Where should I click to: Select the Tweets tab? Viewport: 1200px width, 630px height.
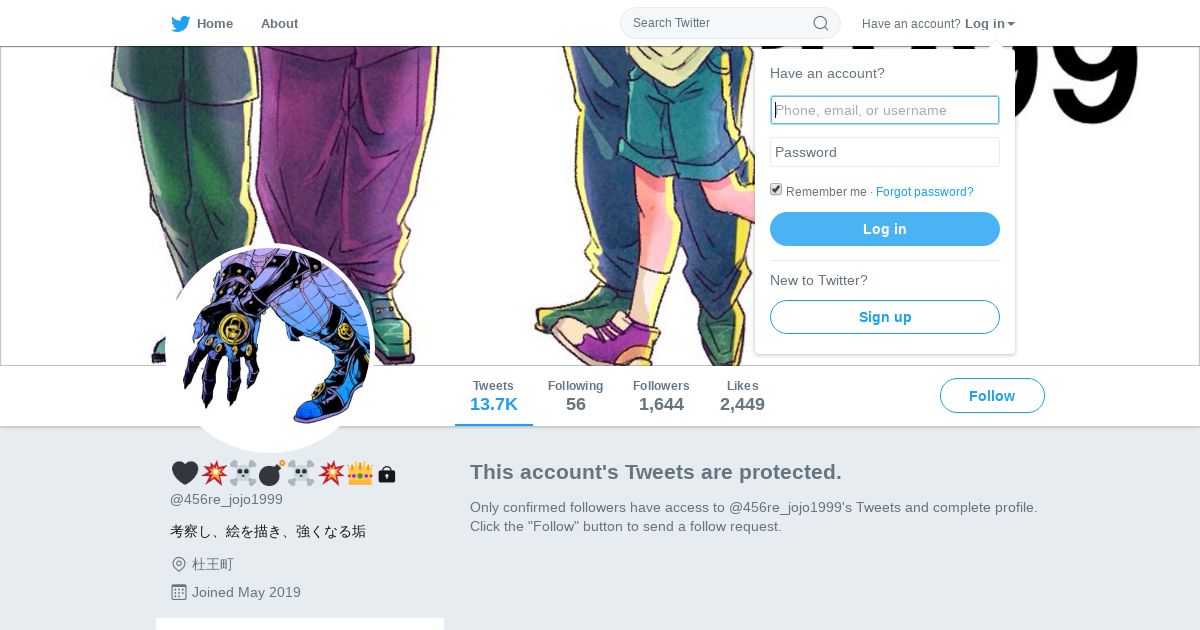tap(494, 396)
